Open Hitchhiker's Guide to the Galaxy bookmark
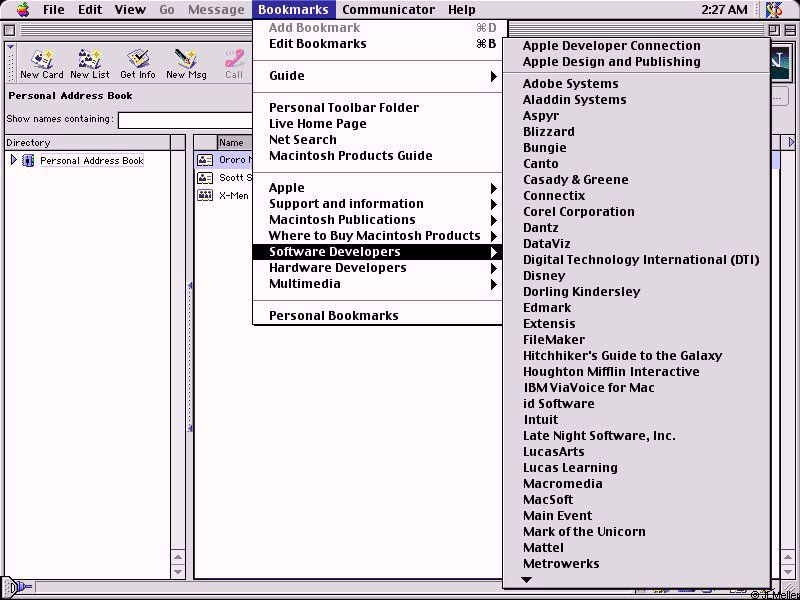 click(636, 356)
